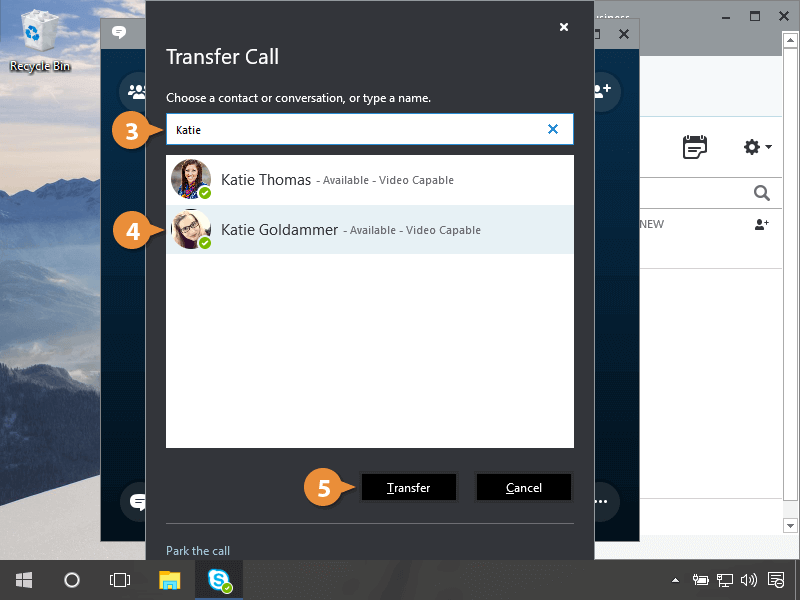The image size is (800, 600).
Task: Open Skype for Business from taskbar
Action: 219,580
